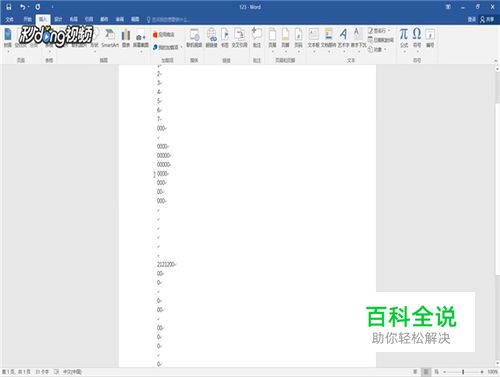
Task: Click the proofing check icon in status bar
Action: (x=56, y=372)
